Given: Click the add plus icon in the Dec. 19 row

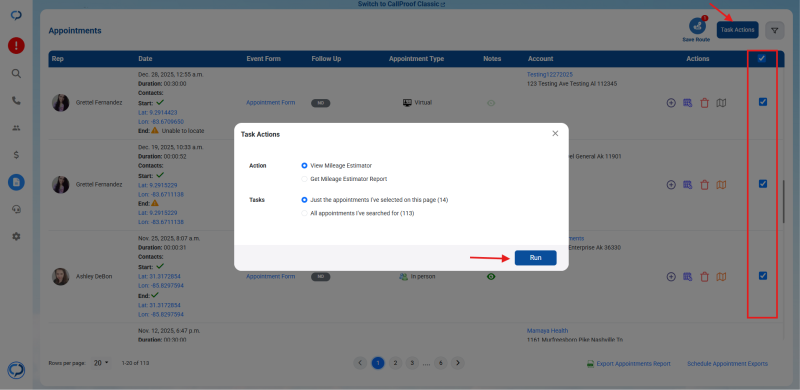Looking at the screenshot, I should pyautogui.click(x=671, y=185).
